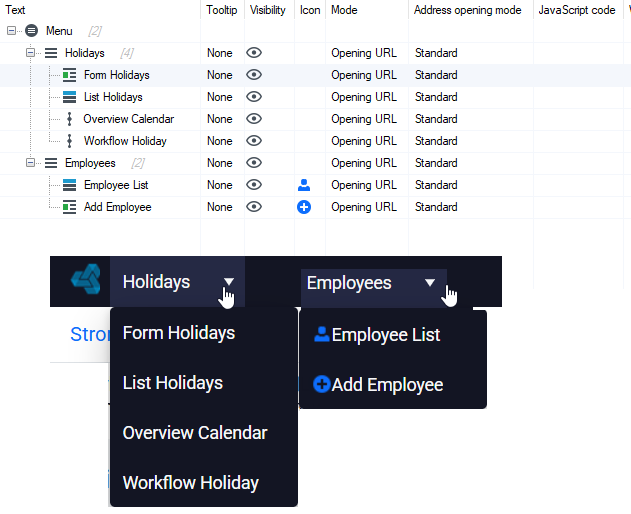
Task: Click the Employees navbar menu label
Action: point(349,283)
